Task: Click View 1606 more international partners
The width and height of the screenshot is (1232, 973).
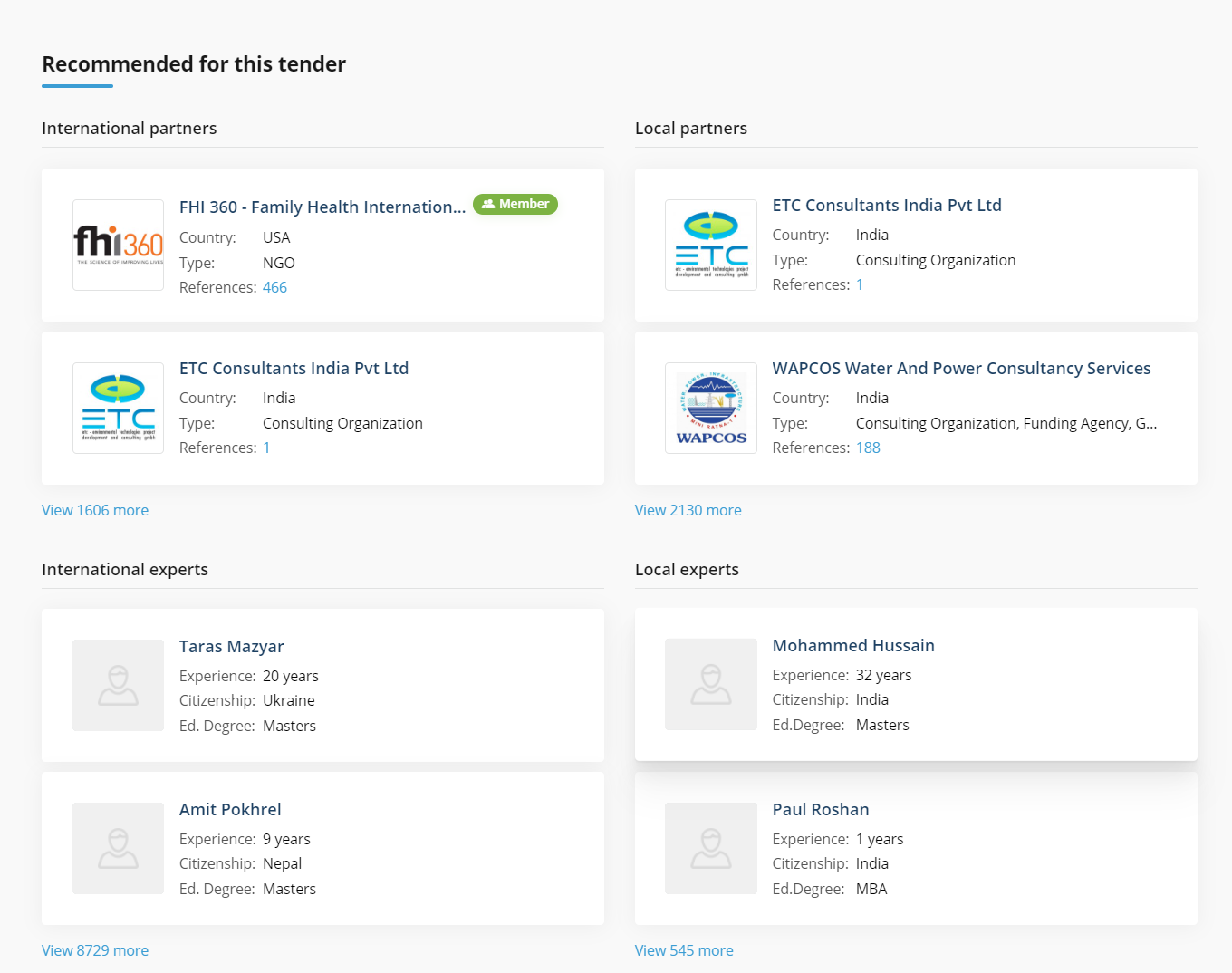Action: (x=95, y=510)
